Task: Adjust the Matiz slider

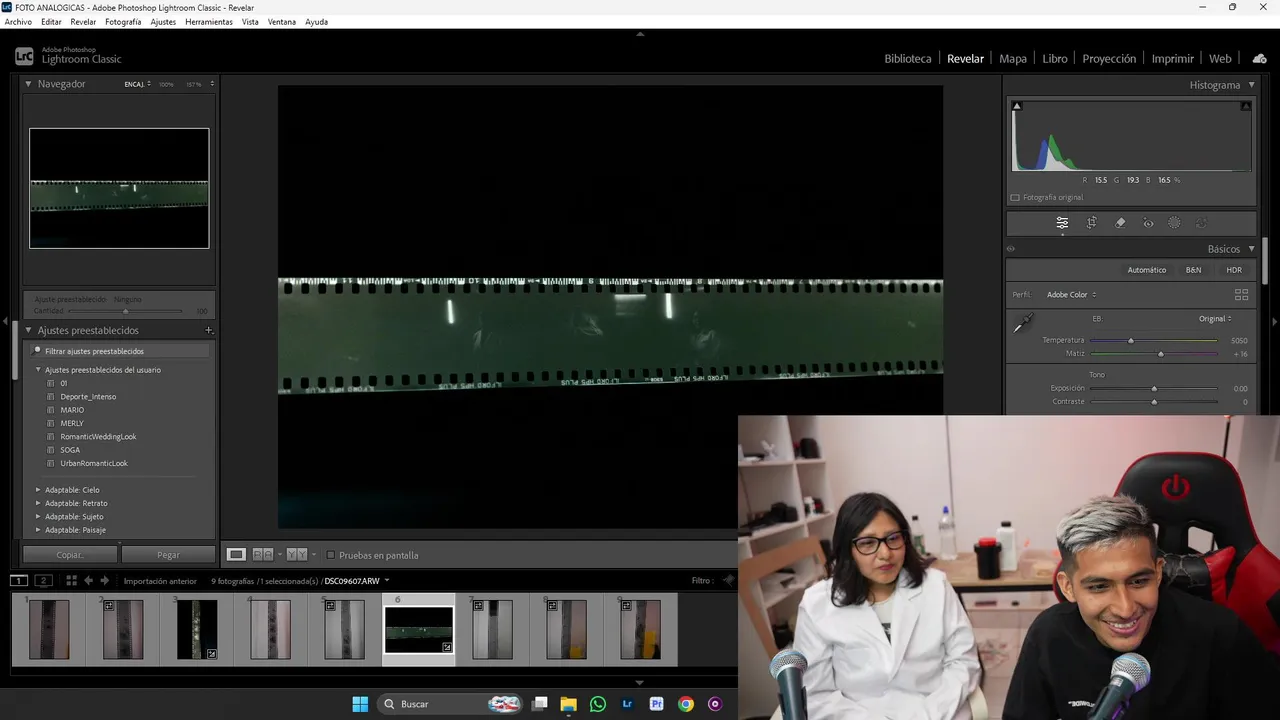Action: click(1160, 354)
